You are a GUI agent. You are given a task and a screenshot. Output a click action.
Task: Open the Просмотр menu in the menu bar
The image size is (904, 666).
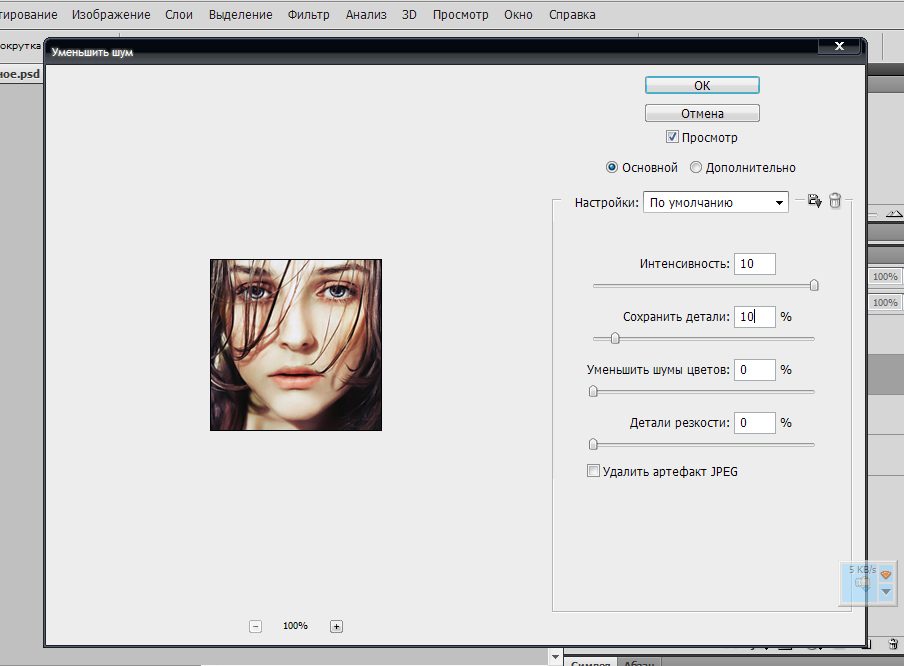coord(461,15)
